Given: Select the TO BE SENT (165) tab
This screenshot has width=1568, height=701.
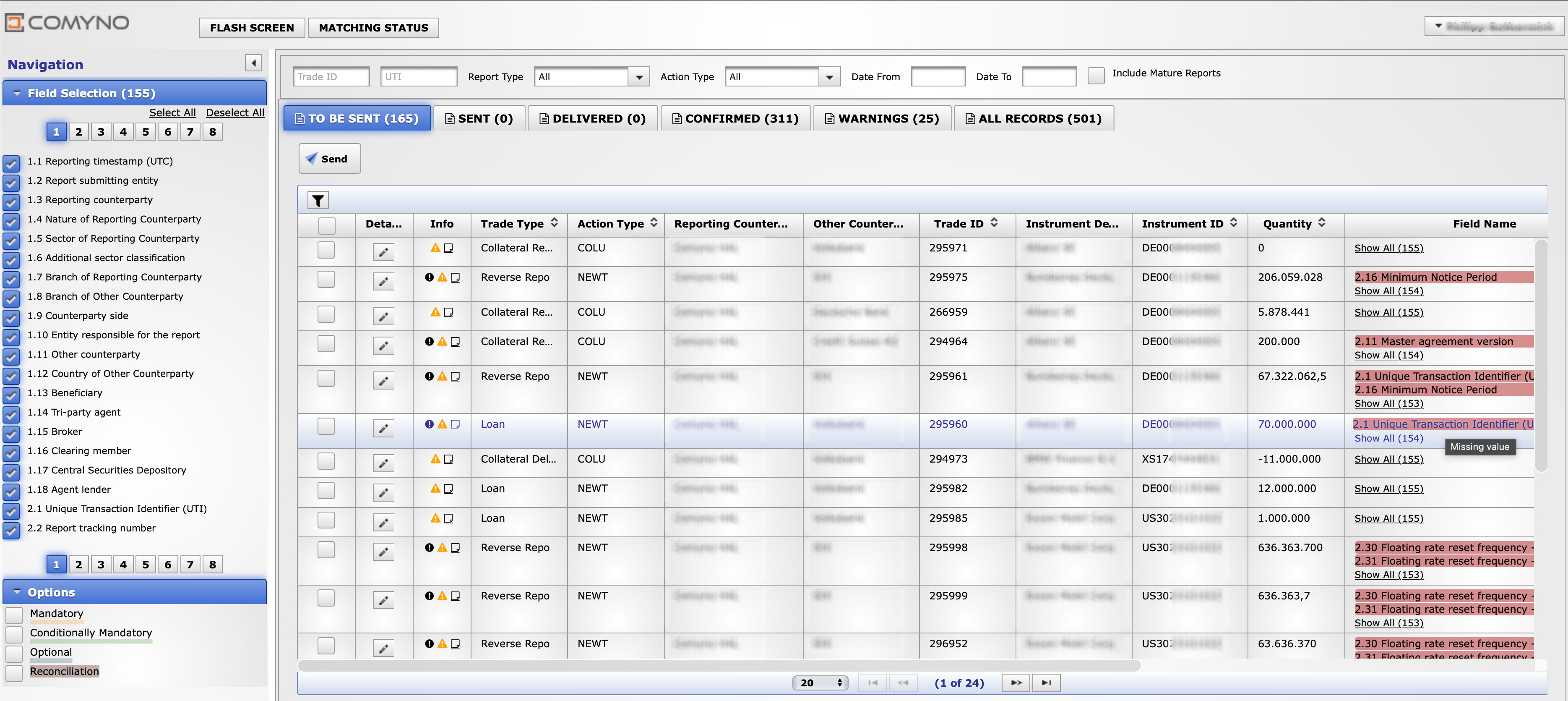Looking at the screenshot, I should coord(357,118).
